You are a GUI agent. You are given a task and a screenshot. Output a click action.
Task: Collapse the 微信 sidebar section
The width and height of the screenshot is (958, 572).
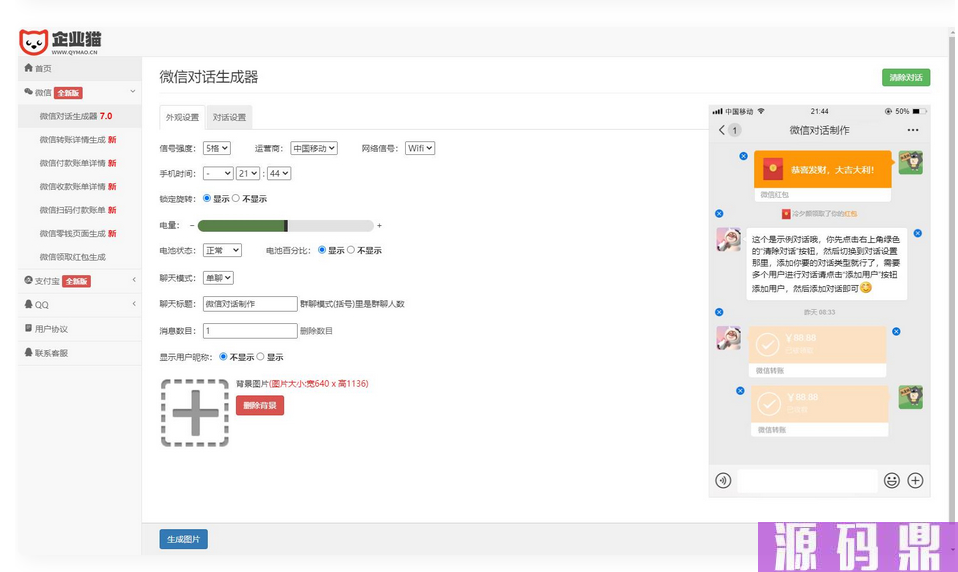click(x=79, y=92)
